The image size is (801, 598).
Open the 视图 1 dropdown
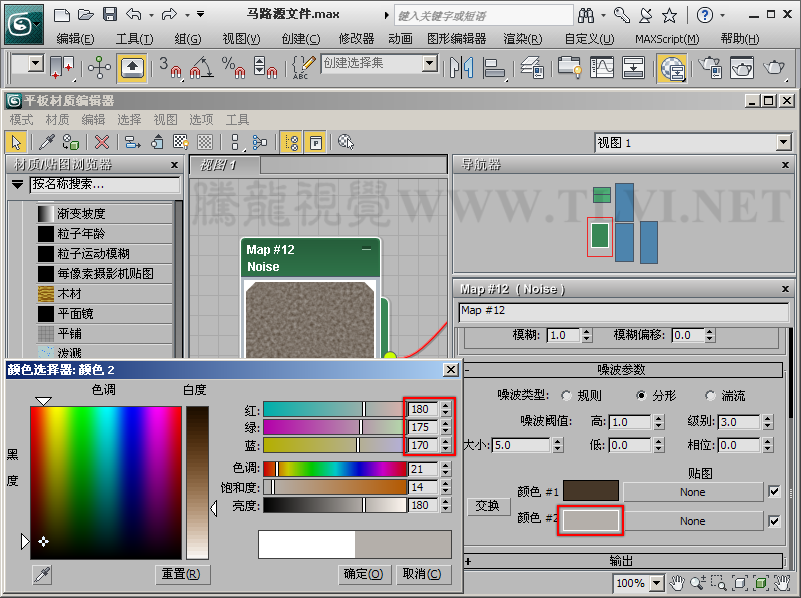click(x=784, y=142)
